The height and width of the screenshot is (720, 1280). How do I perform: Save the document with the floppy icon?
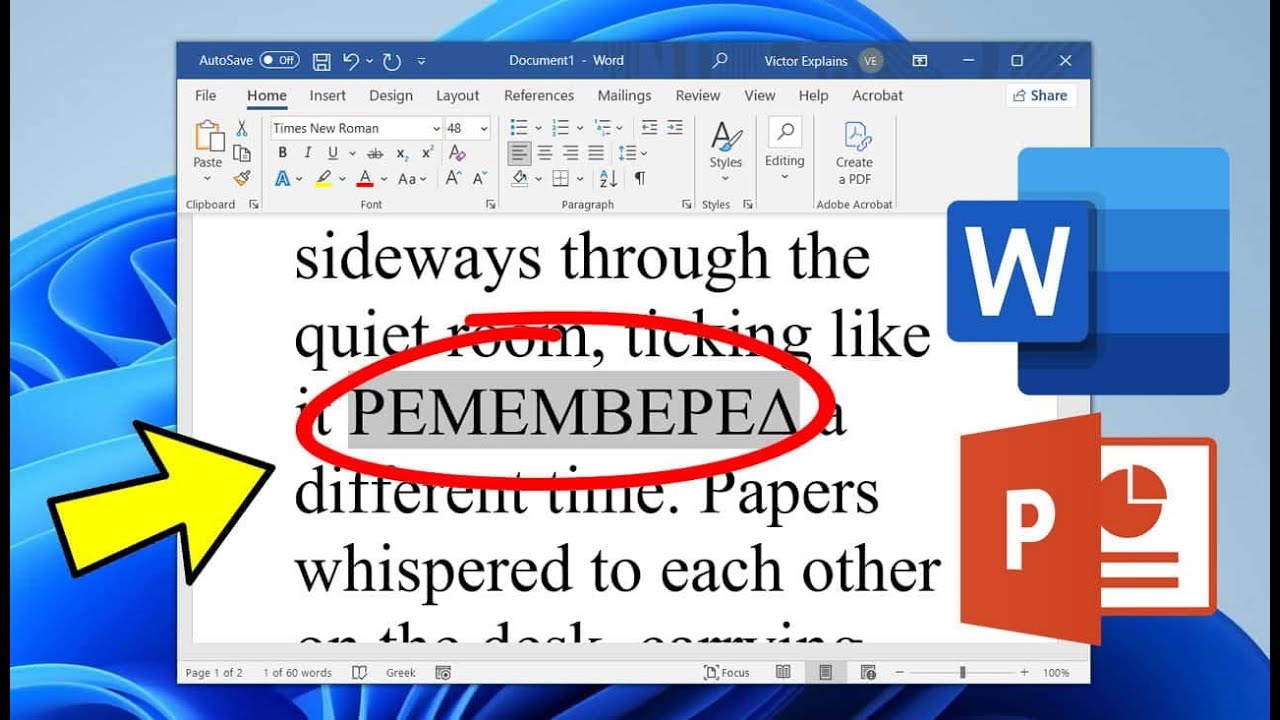pos(321,61)
